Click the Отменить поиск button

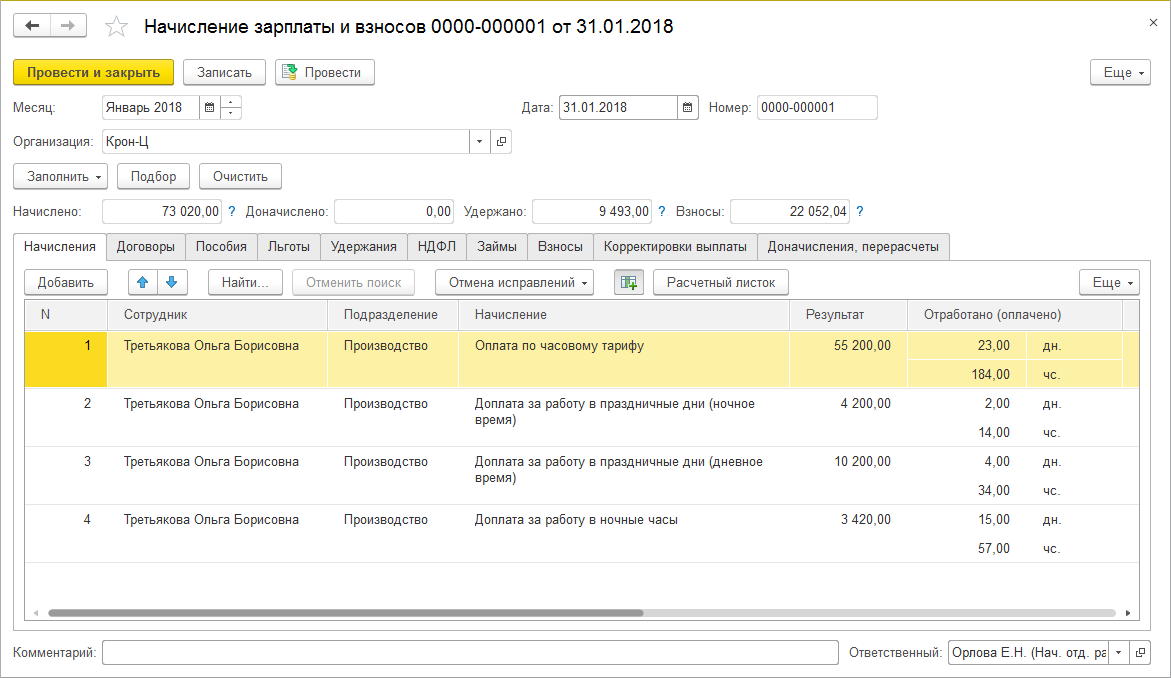(353, 282)
